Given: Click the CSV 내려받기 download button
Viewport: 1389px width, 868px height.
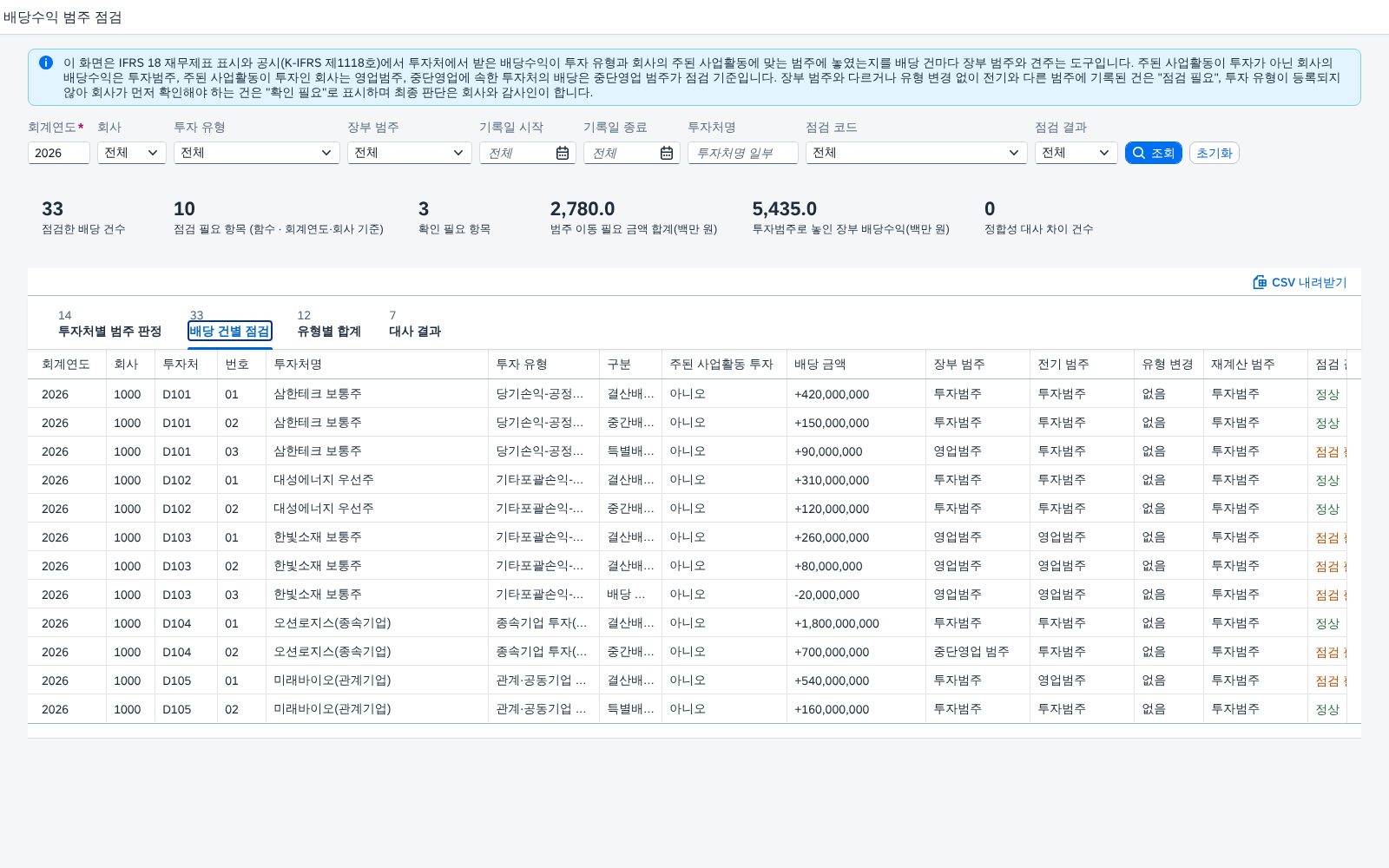Looking at the screenshot, I should coord(1300,282).
